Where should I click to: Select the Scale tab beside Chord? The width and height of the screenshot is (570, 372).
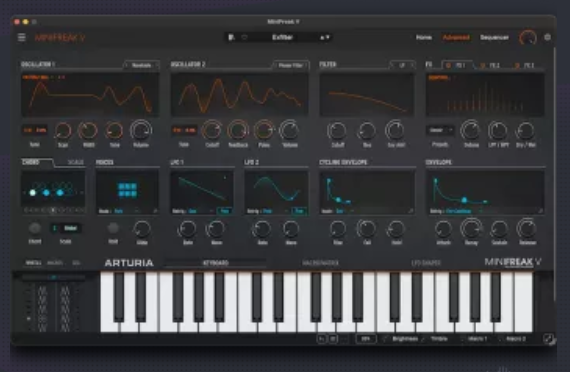point(76,162)
